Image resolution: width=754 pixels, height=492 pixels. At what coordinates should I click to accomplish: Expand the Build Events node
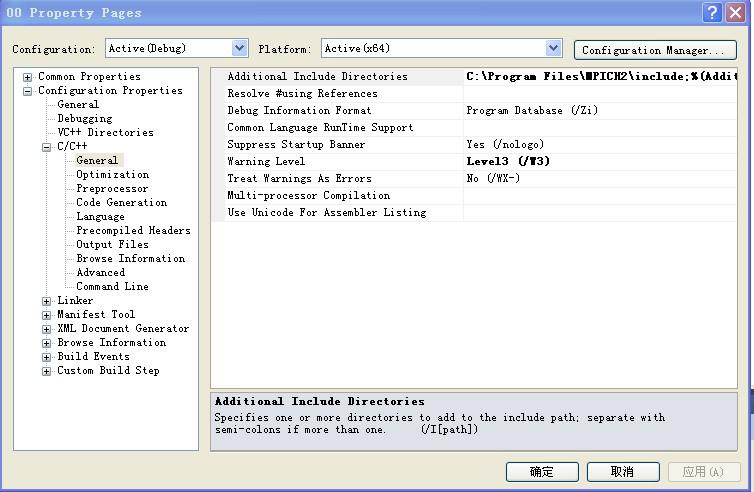pyautogui.click(x=47, y=357)
